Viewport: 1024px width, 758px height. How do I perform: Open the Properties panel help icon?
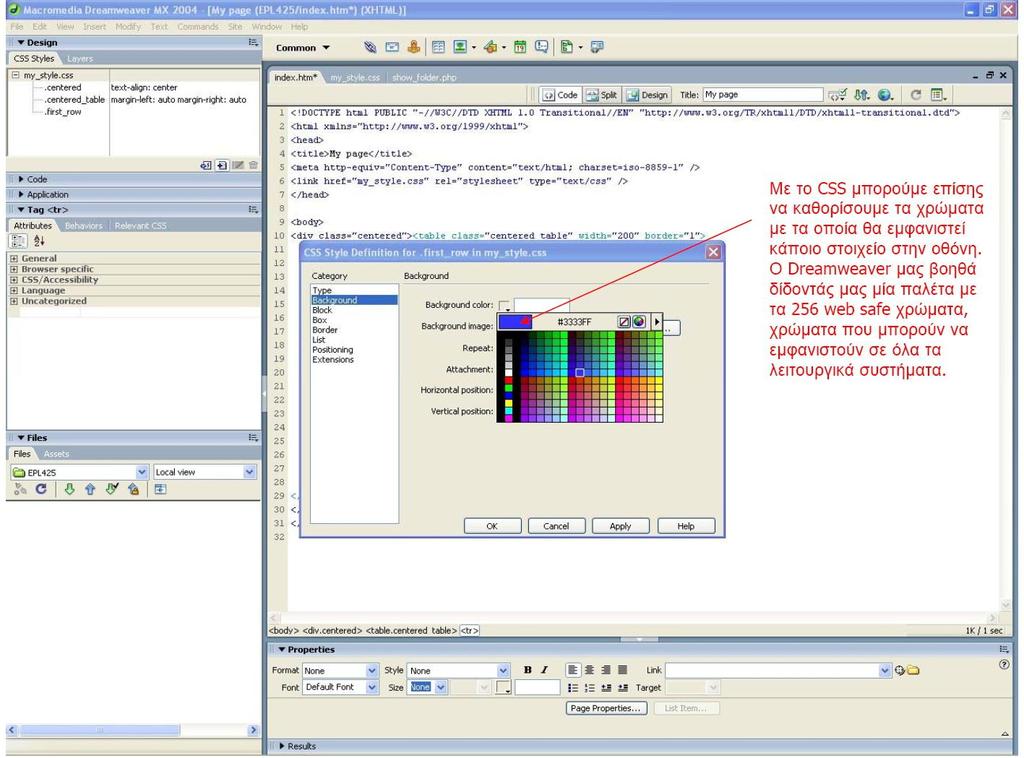coord(1004,665)
